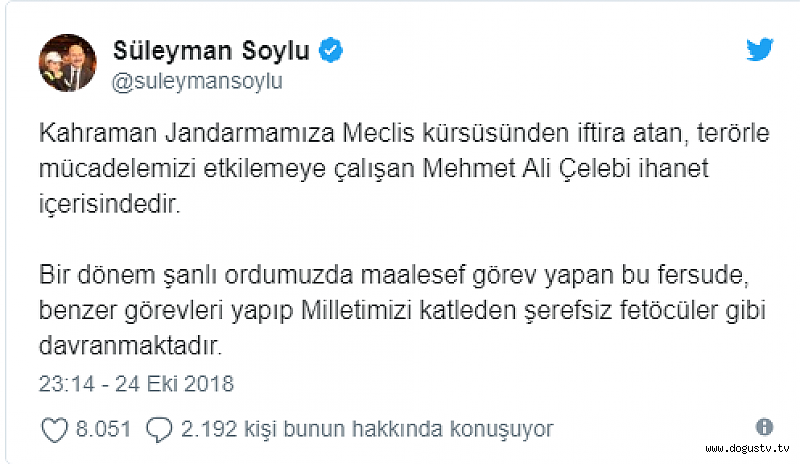This screenshot has width=800, height=464.
Task: Click the speech bubble reply icon
Action: coord(159,428)
